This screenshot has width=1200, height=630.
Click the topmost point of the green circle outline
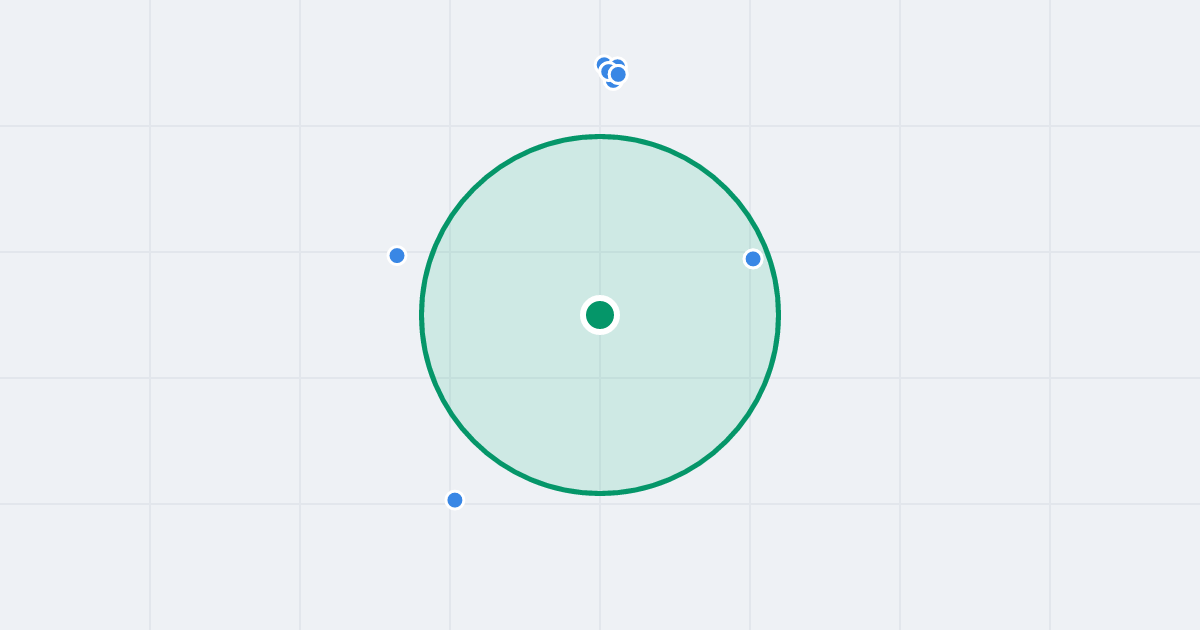click(600, 136)
